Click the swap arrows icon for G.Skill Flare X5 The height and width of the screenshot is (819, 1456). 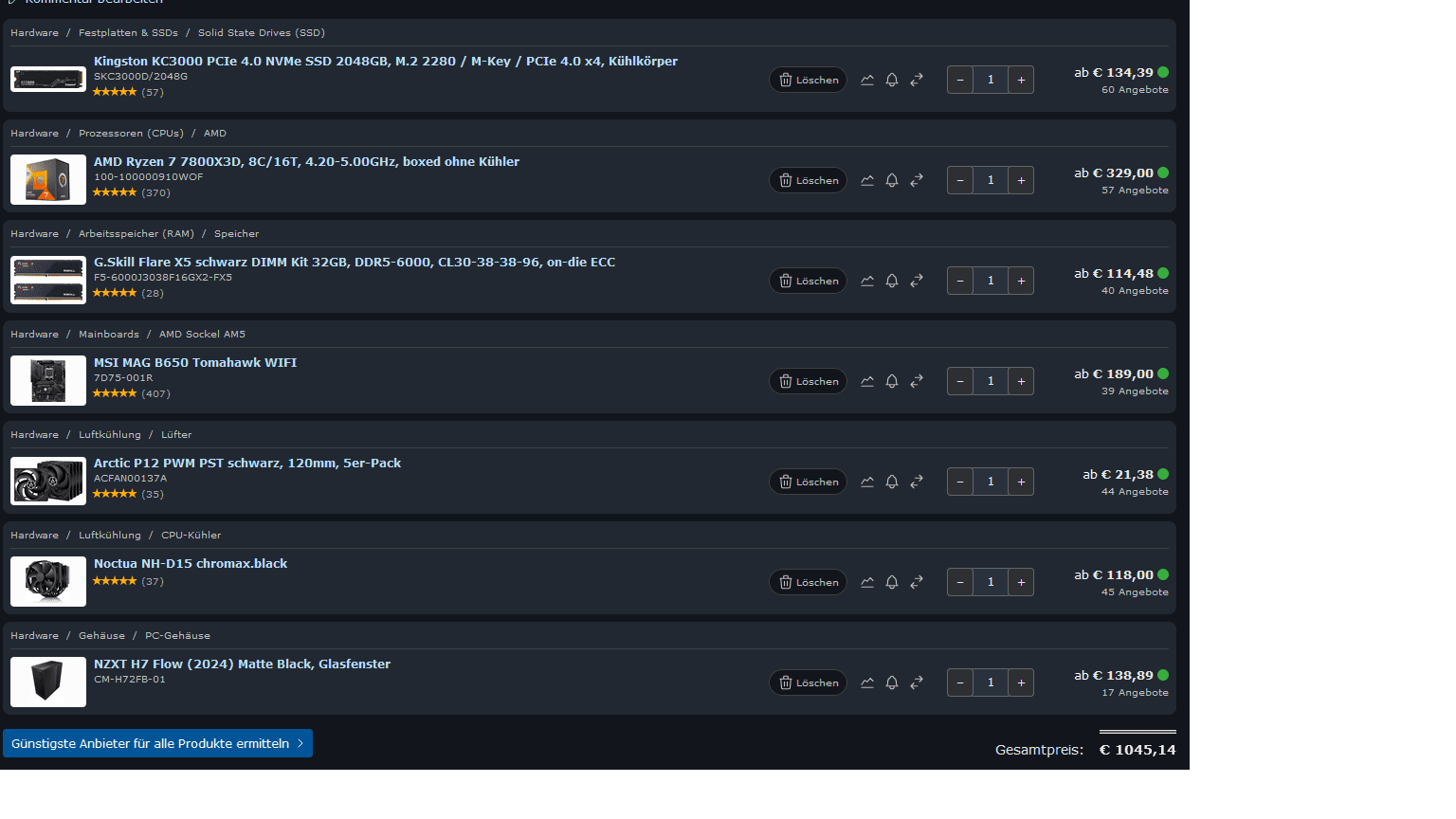pos(917,281)
